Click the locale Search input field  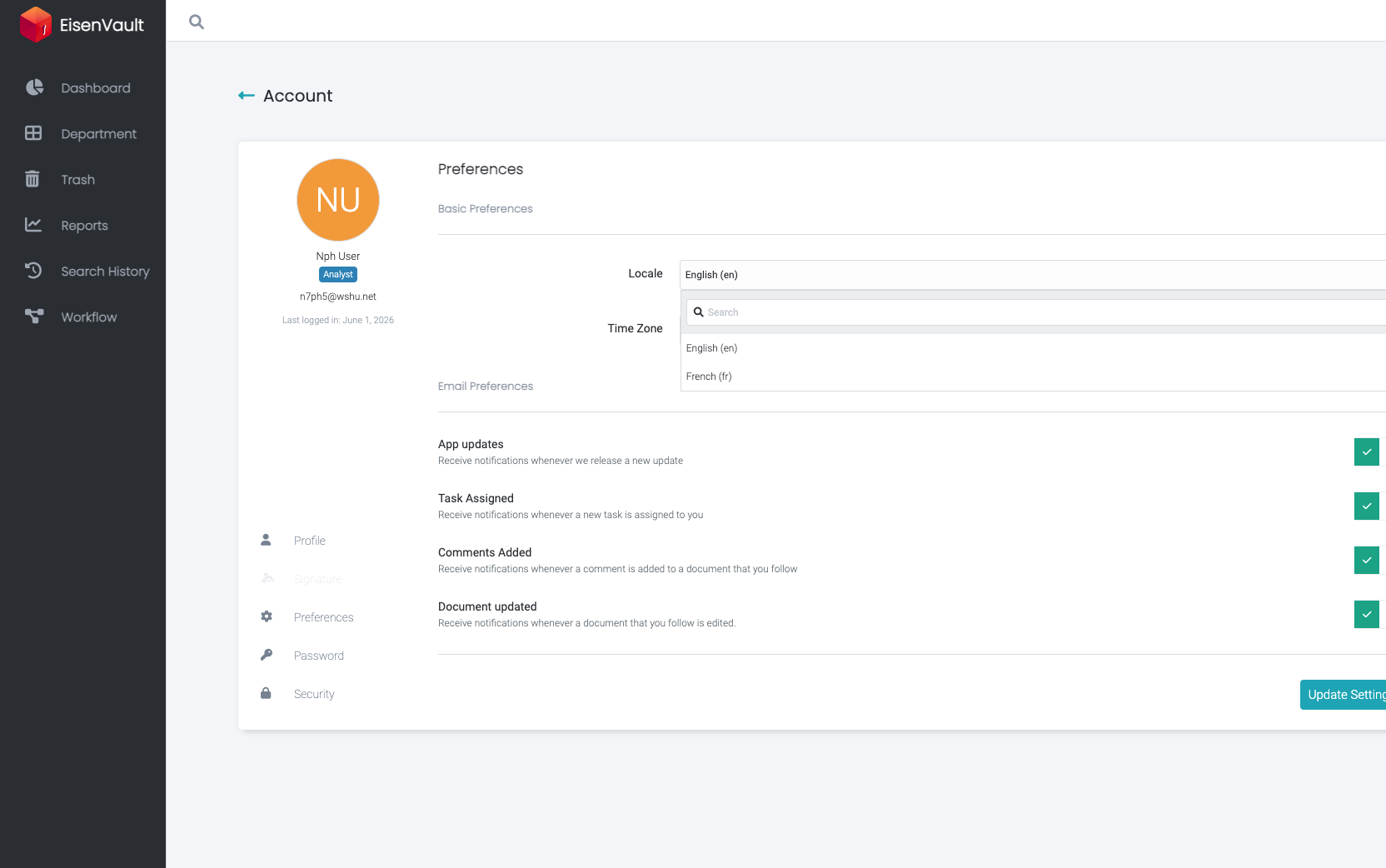tap(1036, 312)
